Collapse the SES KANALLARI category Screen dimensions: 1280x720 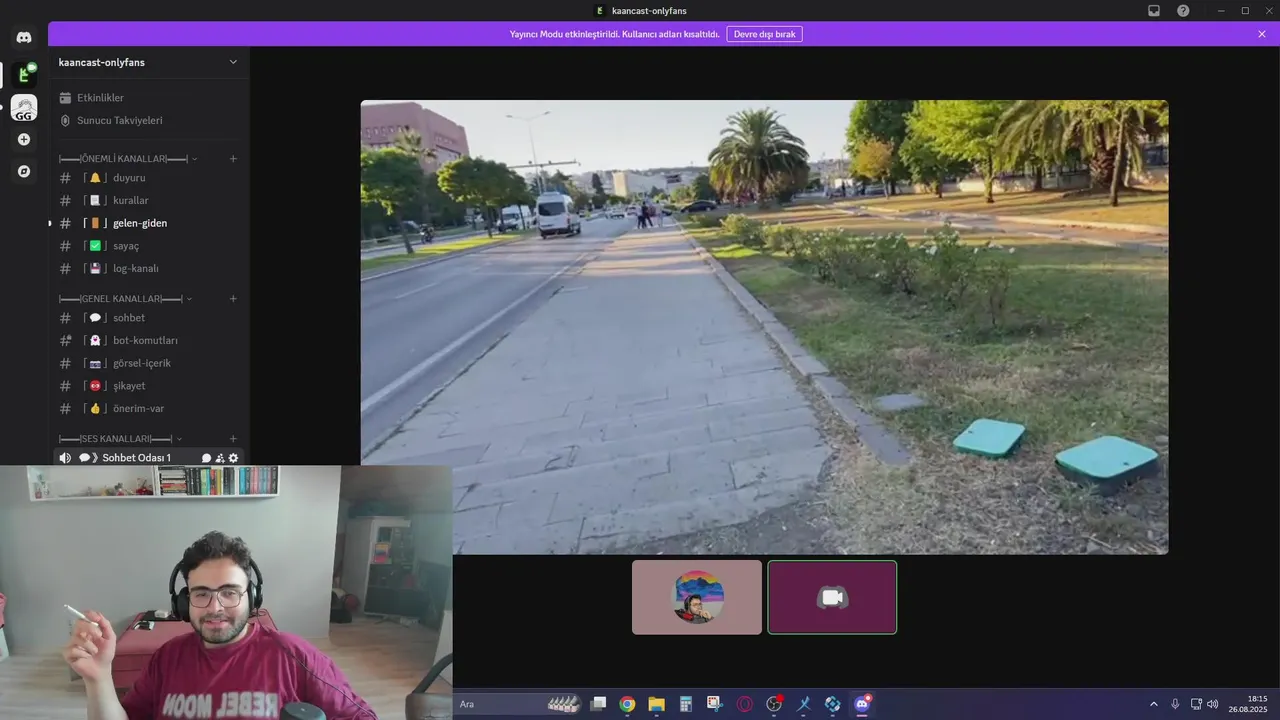(120, 439)
